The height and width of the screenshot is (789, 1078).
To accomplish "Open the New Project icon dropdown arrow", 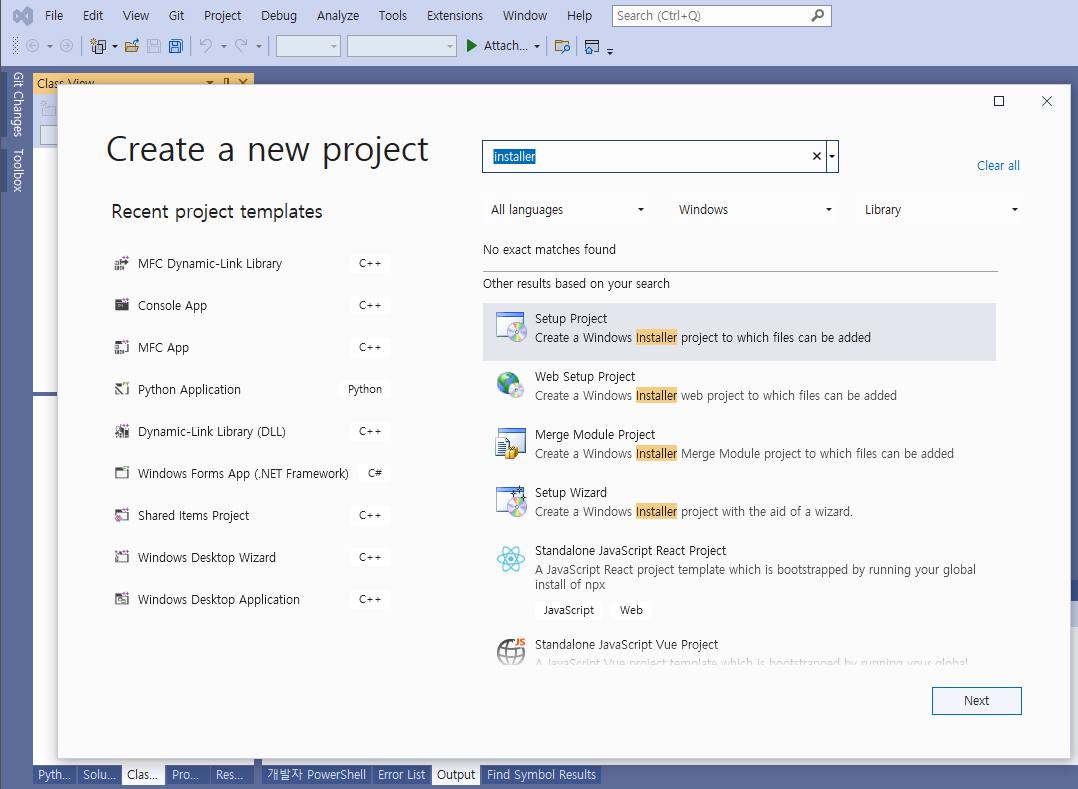I will (115, 47).
